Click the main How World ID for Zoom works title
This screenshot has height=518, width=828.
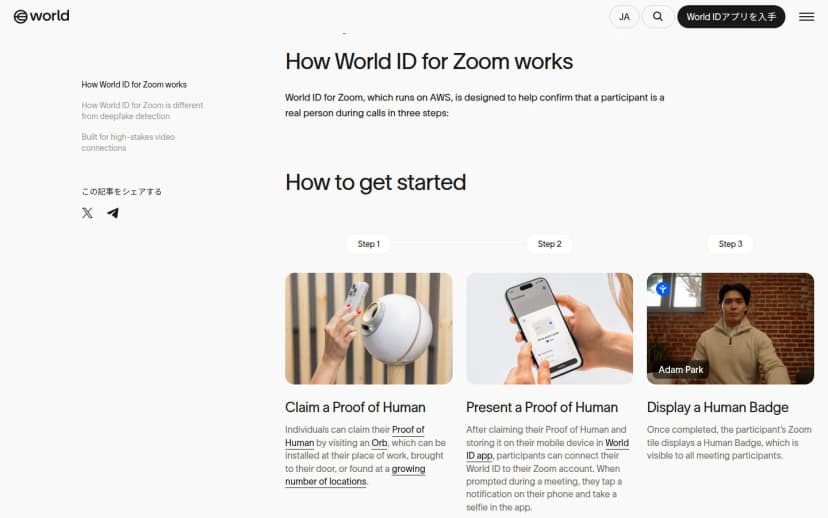pos(429,61)
